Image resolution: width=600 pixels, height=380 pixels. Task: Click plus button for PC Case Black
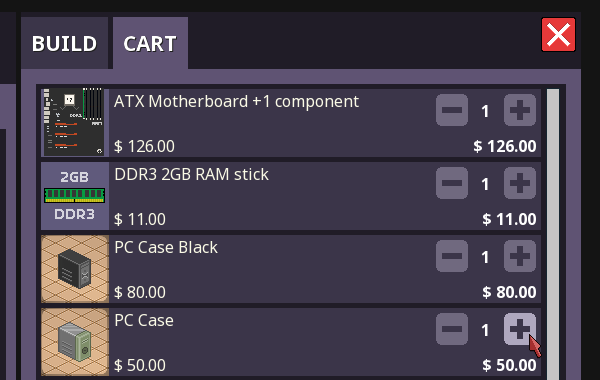click(x=520, y=256)
